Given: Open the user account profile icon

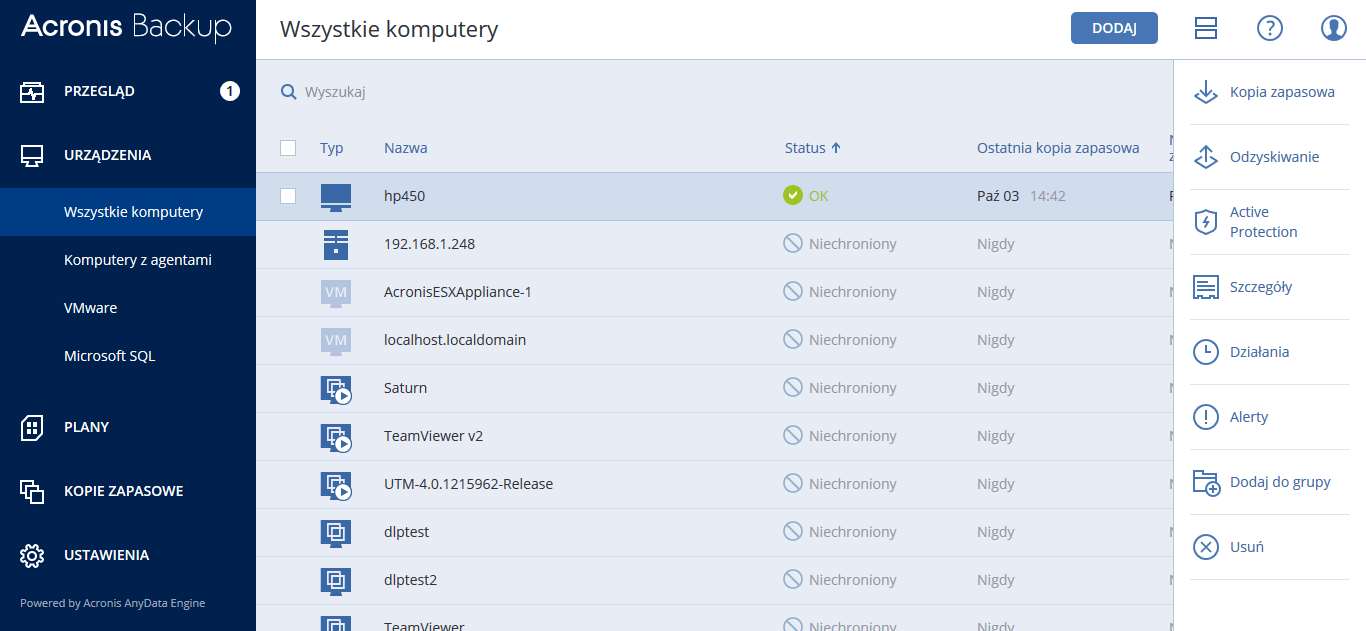Looking at the screenshot, I should tap(1333, 29).
